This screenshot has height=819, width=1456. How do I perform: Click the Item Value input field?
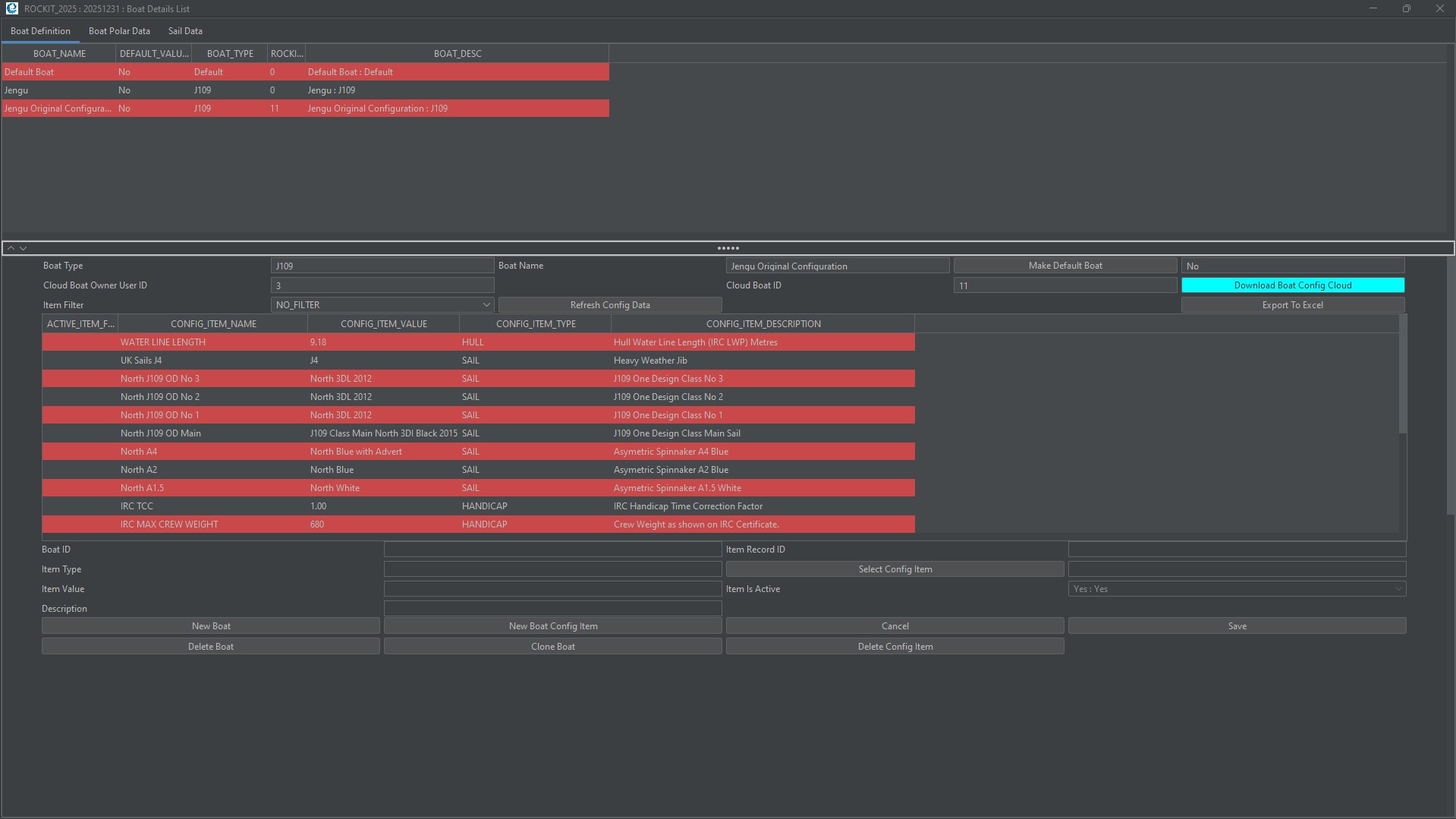click(552, 589)
